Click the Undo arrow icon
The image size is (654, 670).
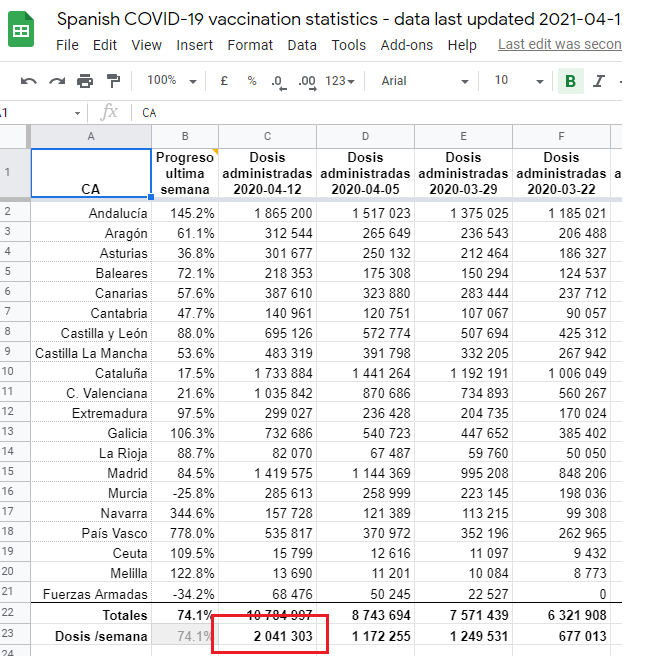coord(29,81)
